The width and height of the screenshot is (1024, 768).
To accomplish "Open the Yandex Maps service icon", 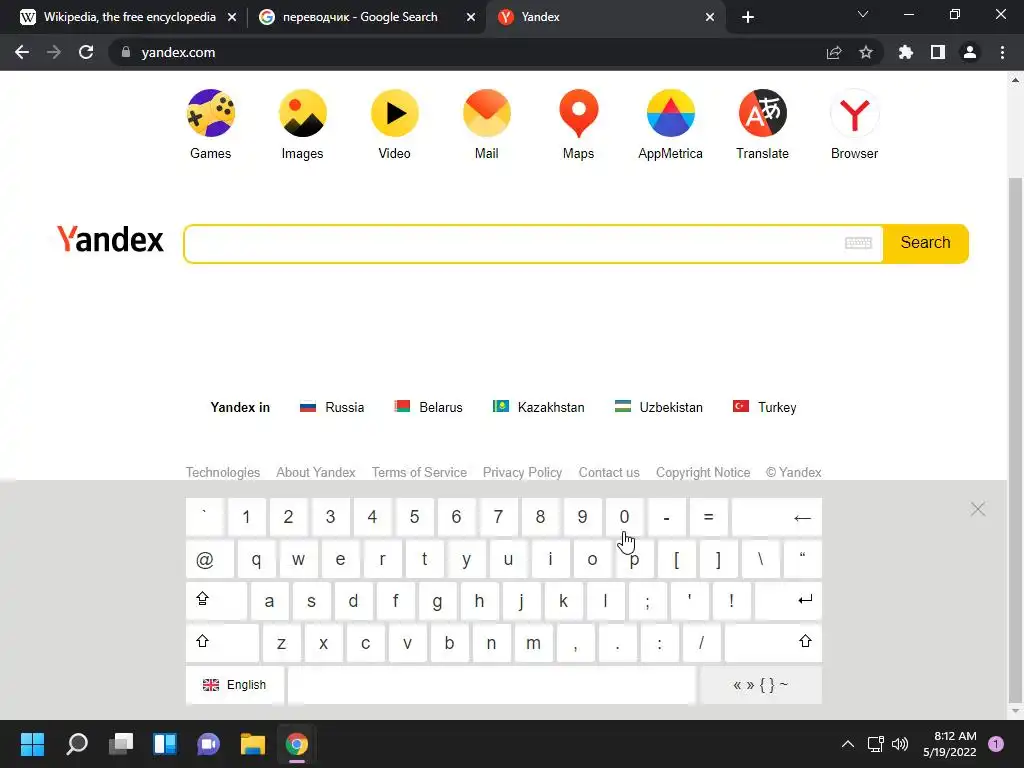I will tap(579, 113).
